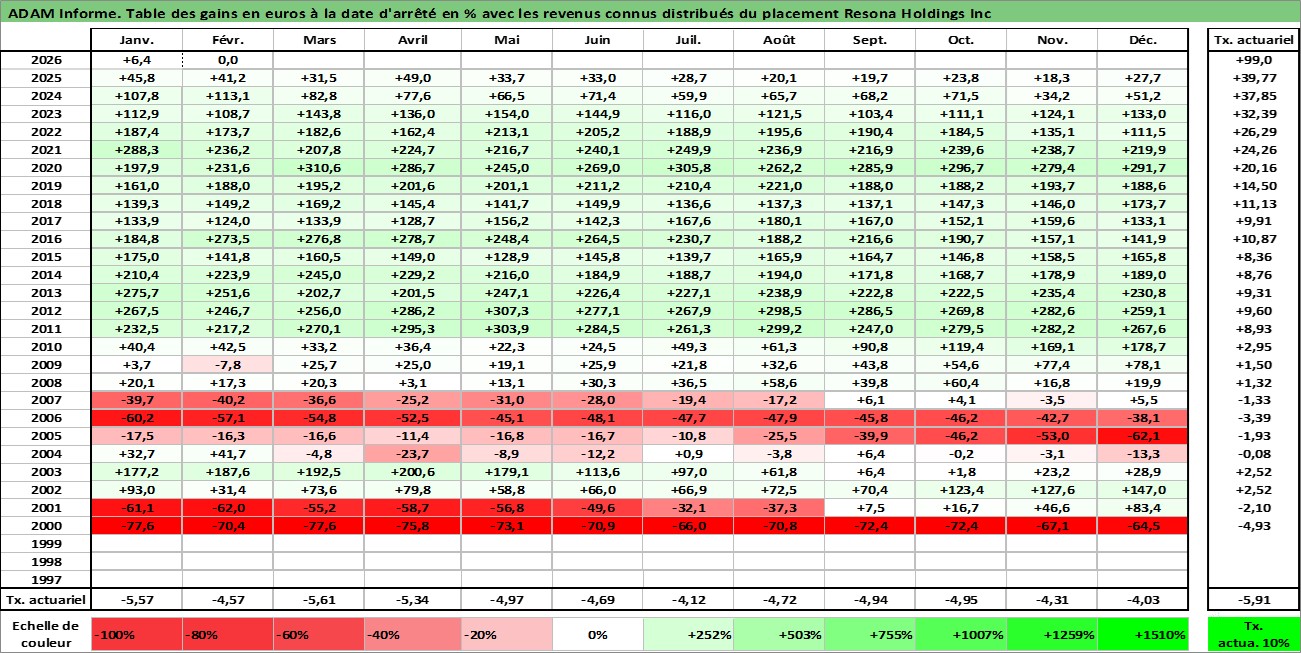The image size is (1301, 653).
Task: Click the -5,91 overall actuarial rate
Action: coord(1253,600)
